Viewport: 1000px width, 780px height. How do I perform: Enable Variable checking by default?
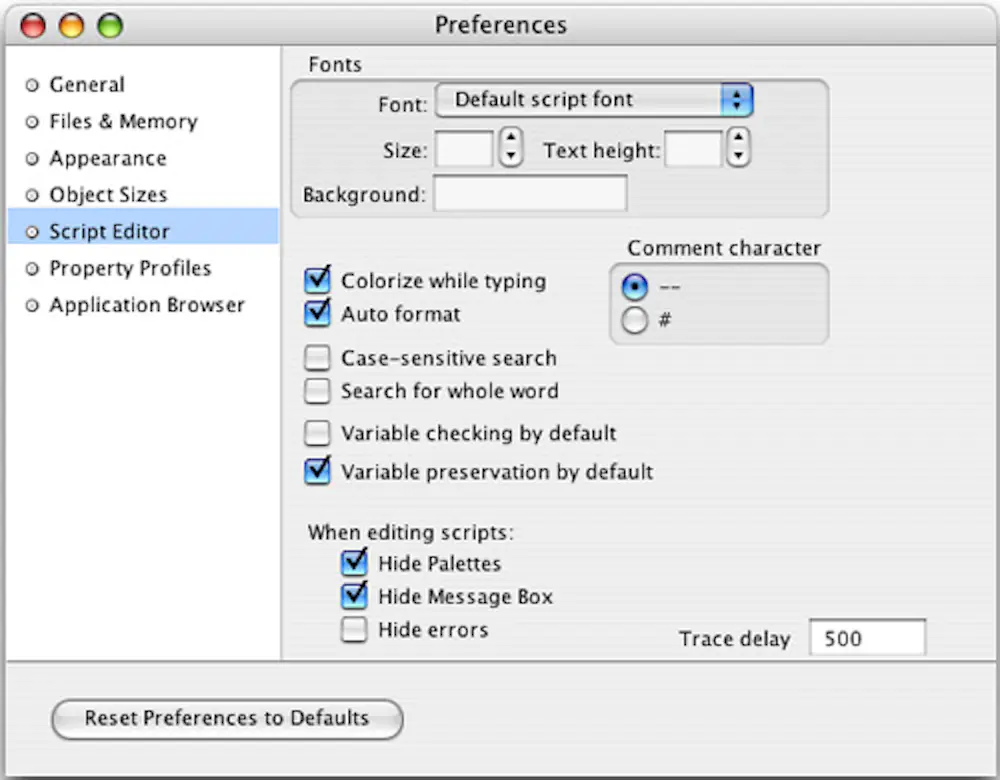click(x=317, y=433)
